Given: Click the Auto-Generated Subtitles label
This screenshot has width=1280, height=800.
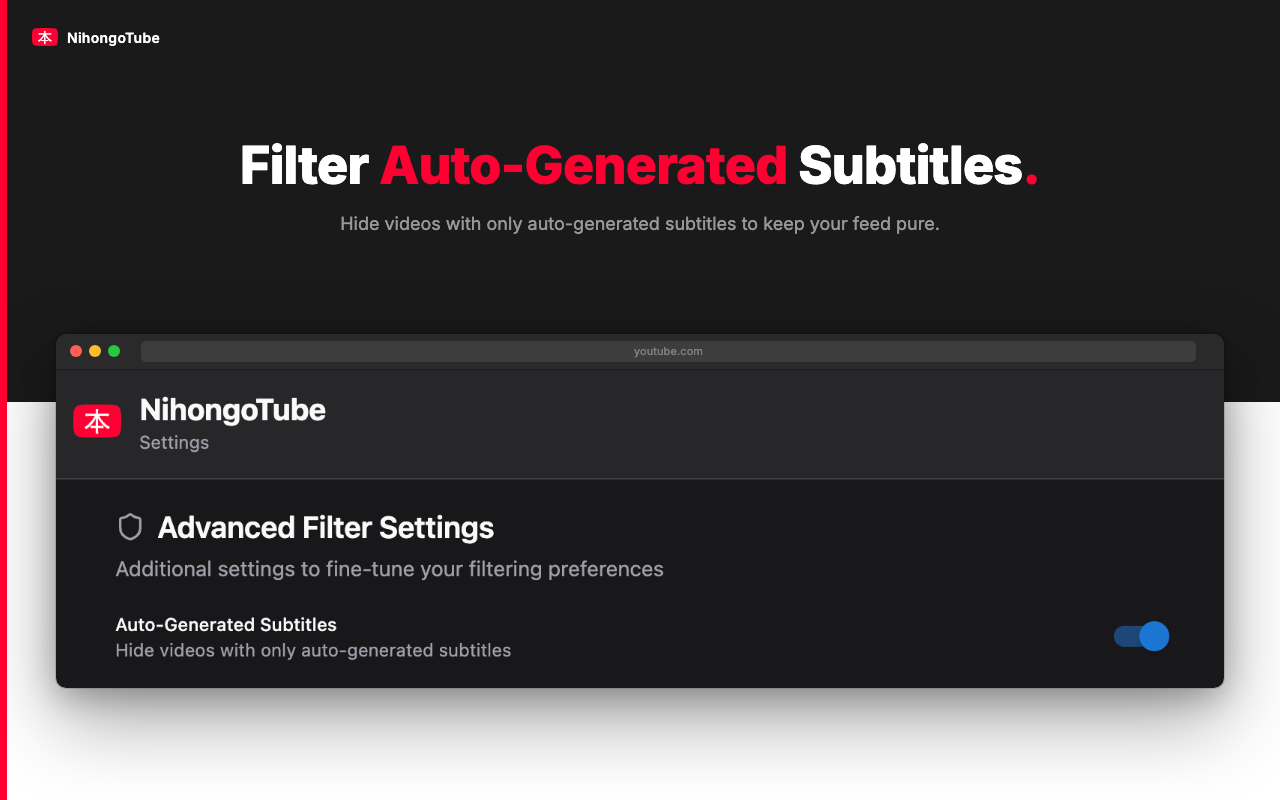Looking at the screenshot, I should tap(226, 625).
